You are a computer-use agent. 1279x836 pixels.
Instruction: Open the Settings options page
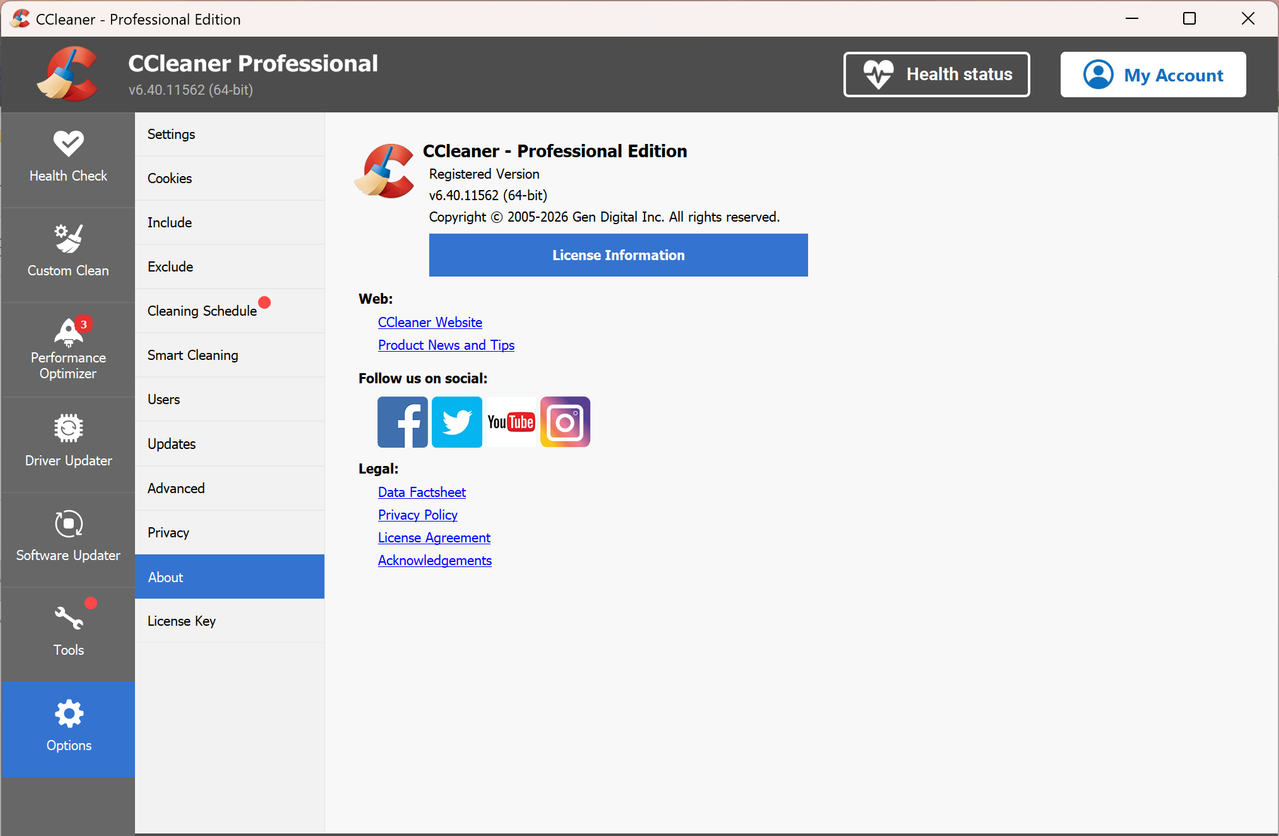[x=230, y=134]
